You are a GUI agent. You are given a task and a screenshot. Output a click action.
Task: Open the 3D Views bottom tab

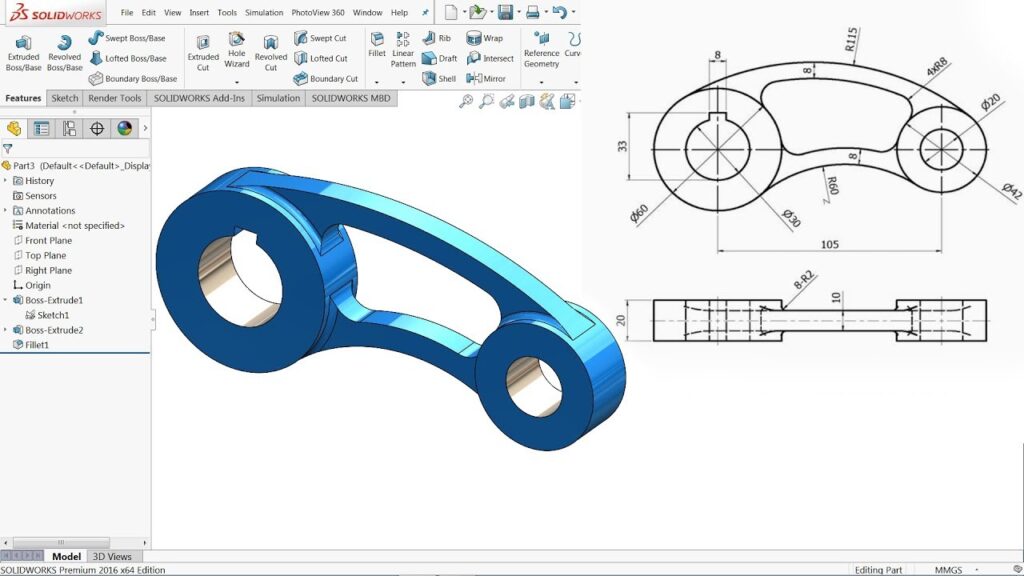click(x=112, y=556)
